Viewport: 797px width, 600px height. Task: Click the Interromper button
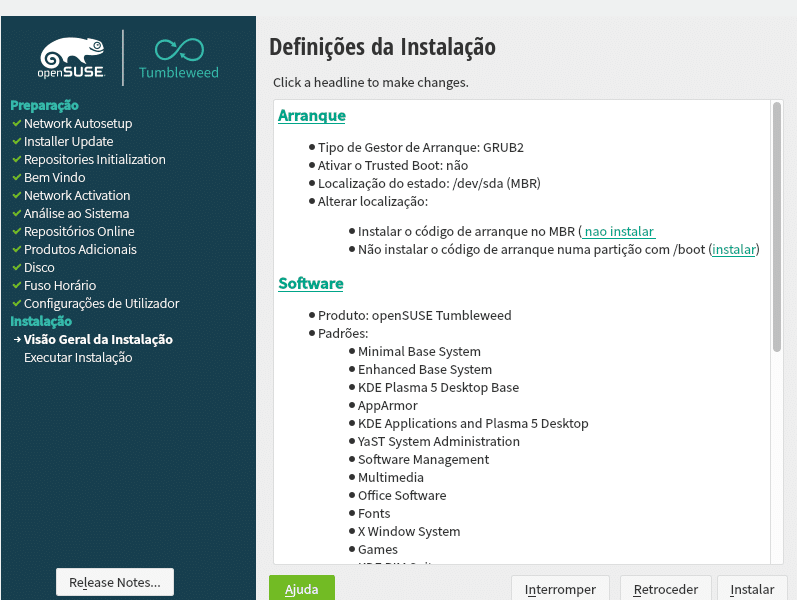point(560,589)
